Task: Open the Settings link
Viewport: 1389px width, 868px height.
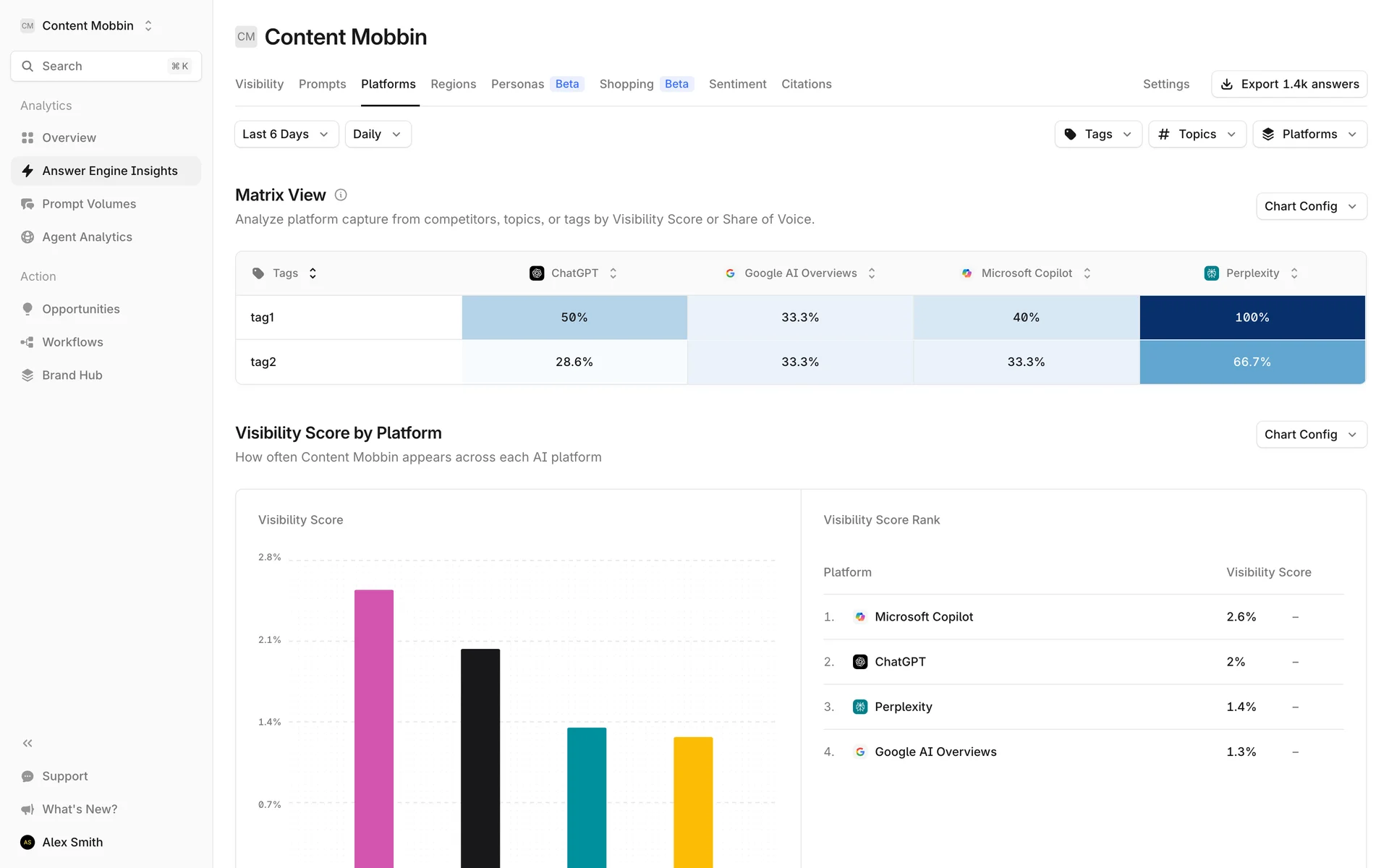Action: (x=1165, y=84)
